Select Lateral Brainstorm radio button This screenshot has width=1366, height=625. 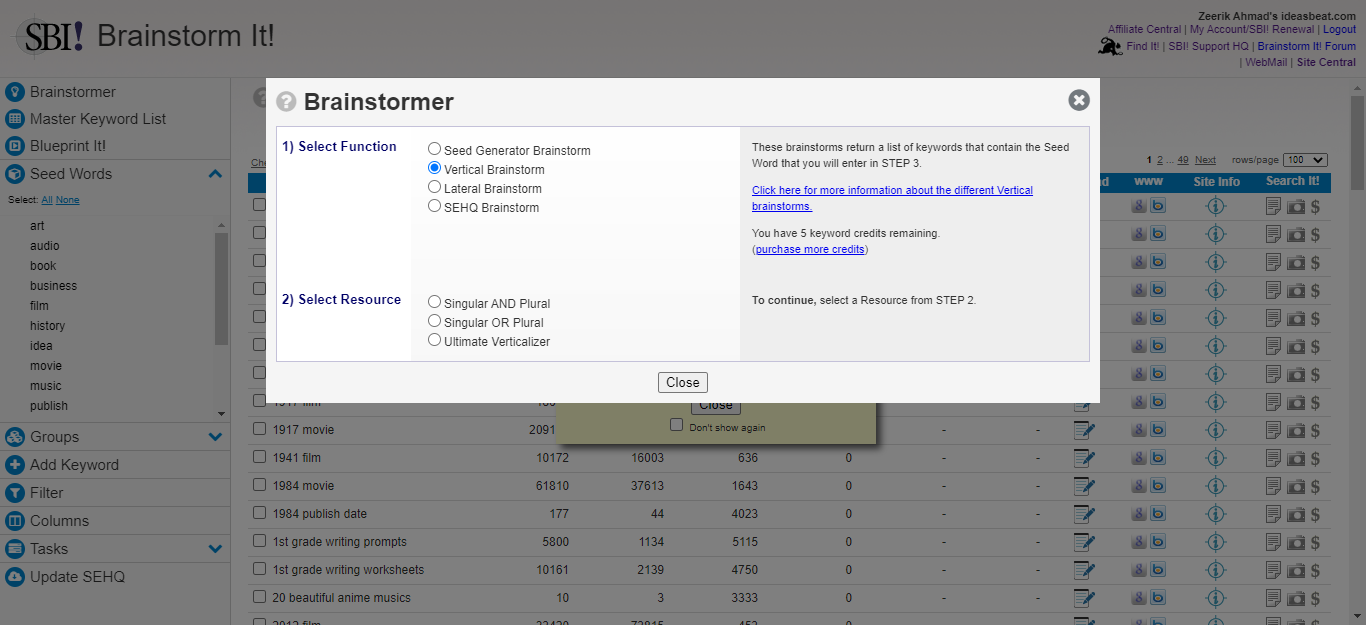434,187
